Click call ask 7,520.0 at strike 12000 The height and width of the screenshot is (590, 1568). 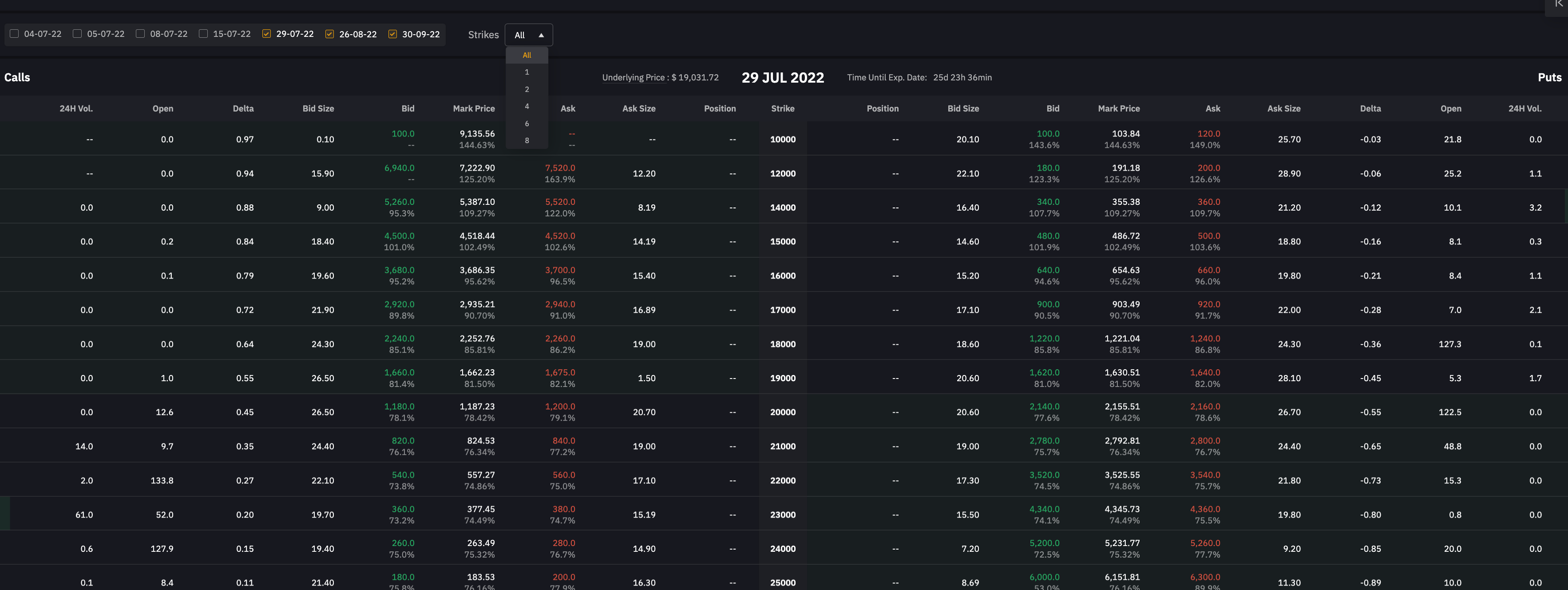[560, 168]
